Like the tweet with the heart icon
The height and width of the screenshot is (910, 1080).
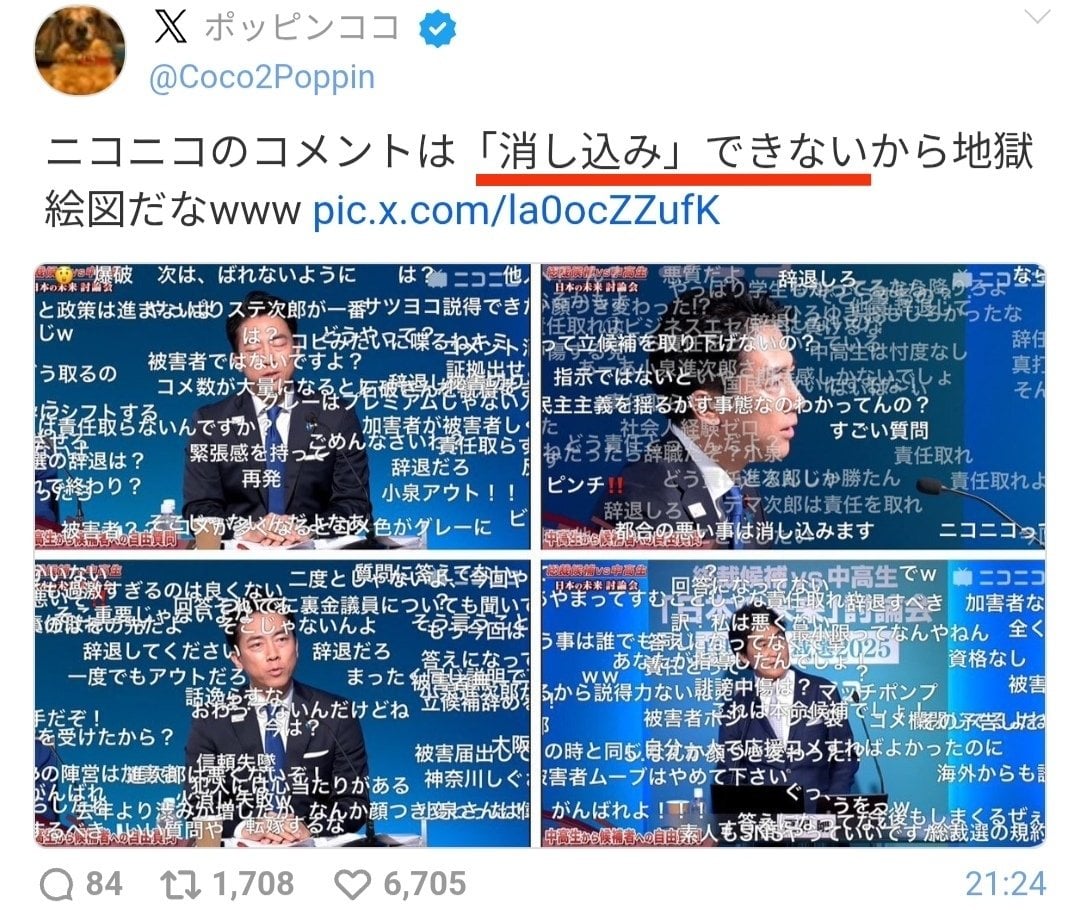pyautogui.click(x=353, y=885)
